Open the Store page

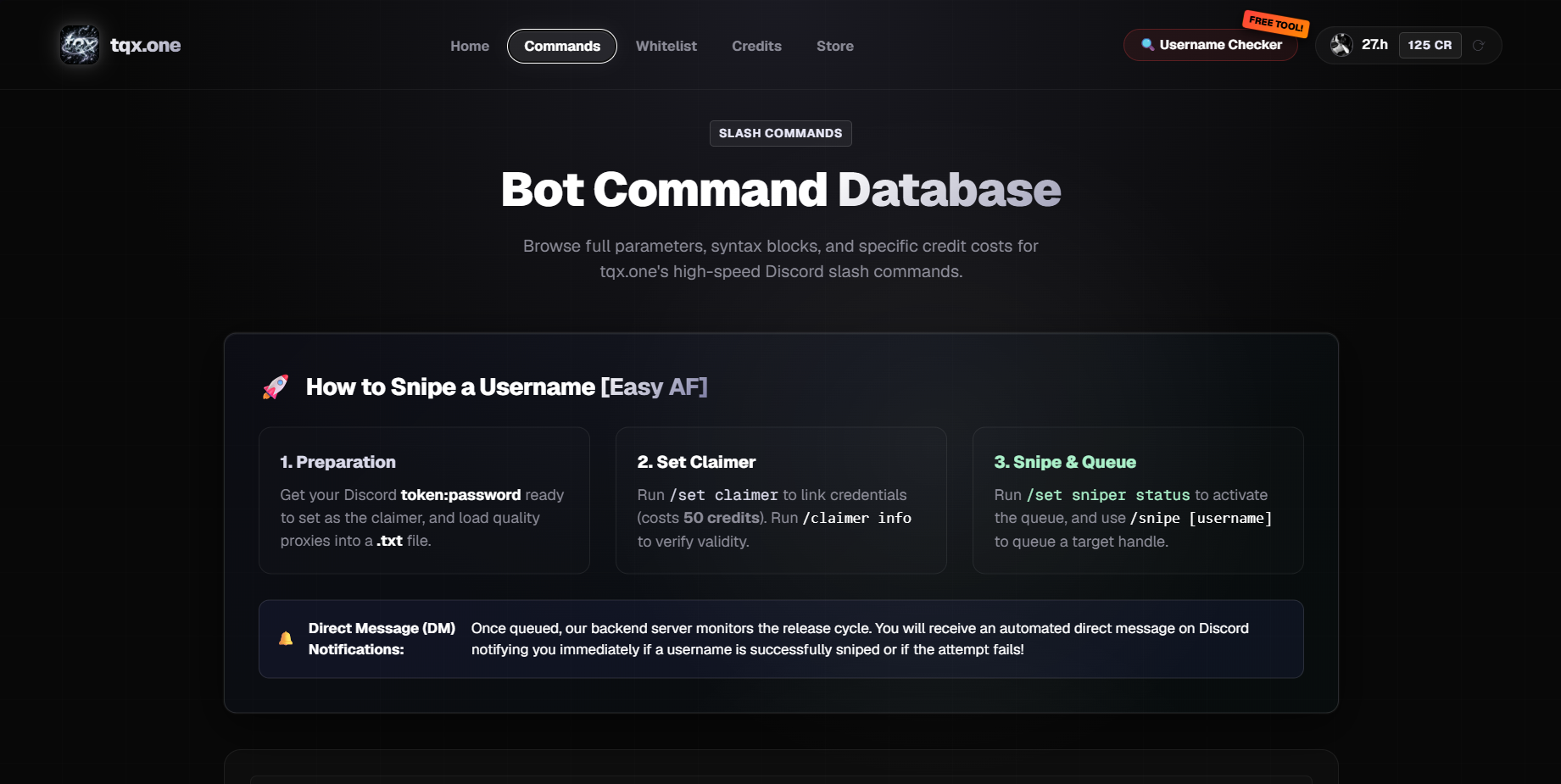[x=835, y=46]
